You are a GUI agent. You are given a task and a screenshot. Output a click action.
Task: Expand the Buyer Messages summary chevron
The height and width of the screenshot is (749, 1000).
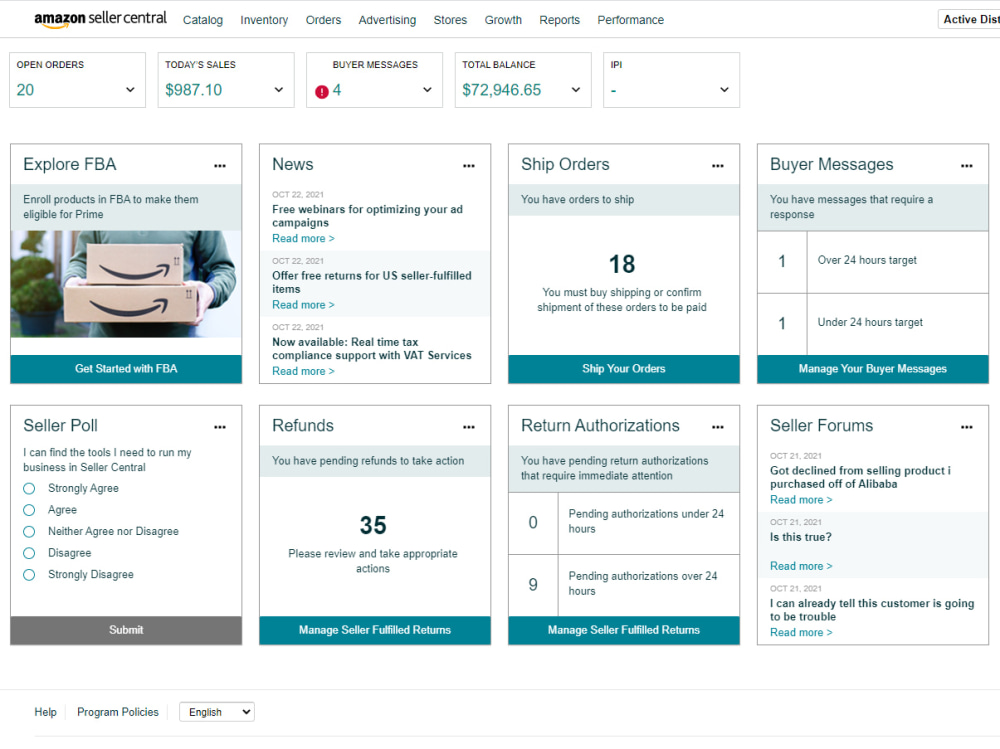click(x=427, y=90)
